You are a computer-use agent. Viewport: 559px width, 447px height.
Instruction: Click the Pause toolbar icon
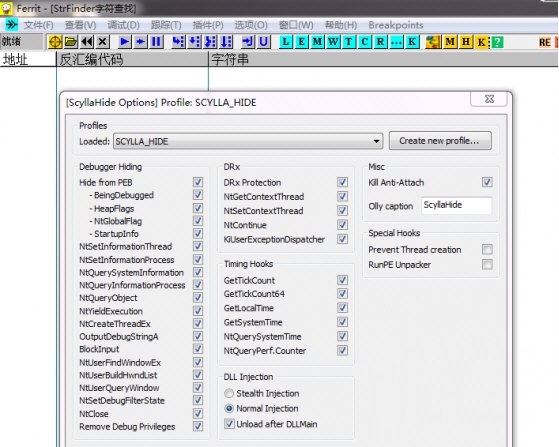pos(156,42)
